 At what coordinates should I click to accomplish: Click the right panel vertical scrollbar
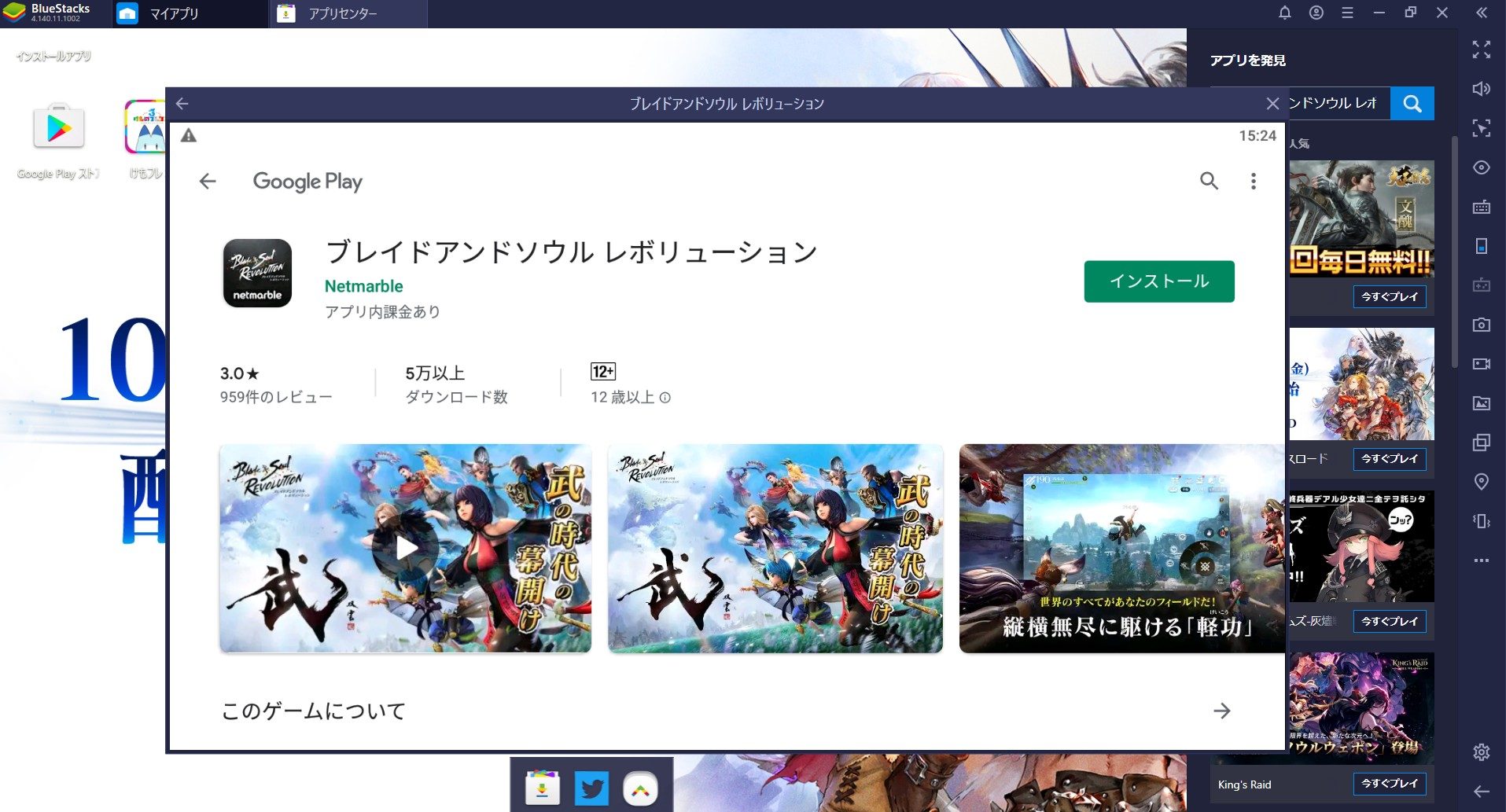(x=1454, y=252)
